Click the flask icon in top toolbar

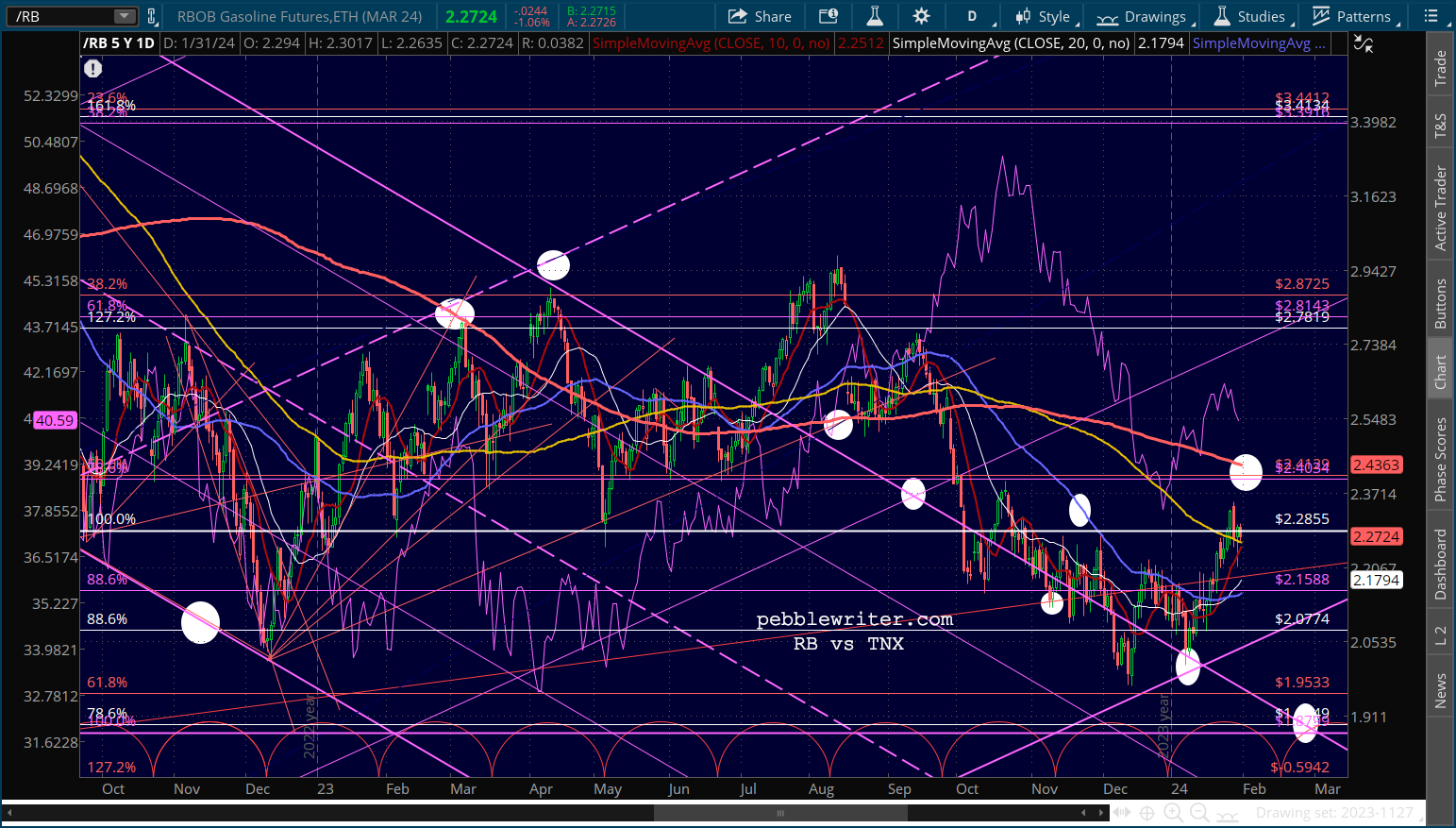pos(875,16)
